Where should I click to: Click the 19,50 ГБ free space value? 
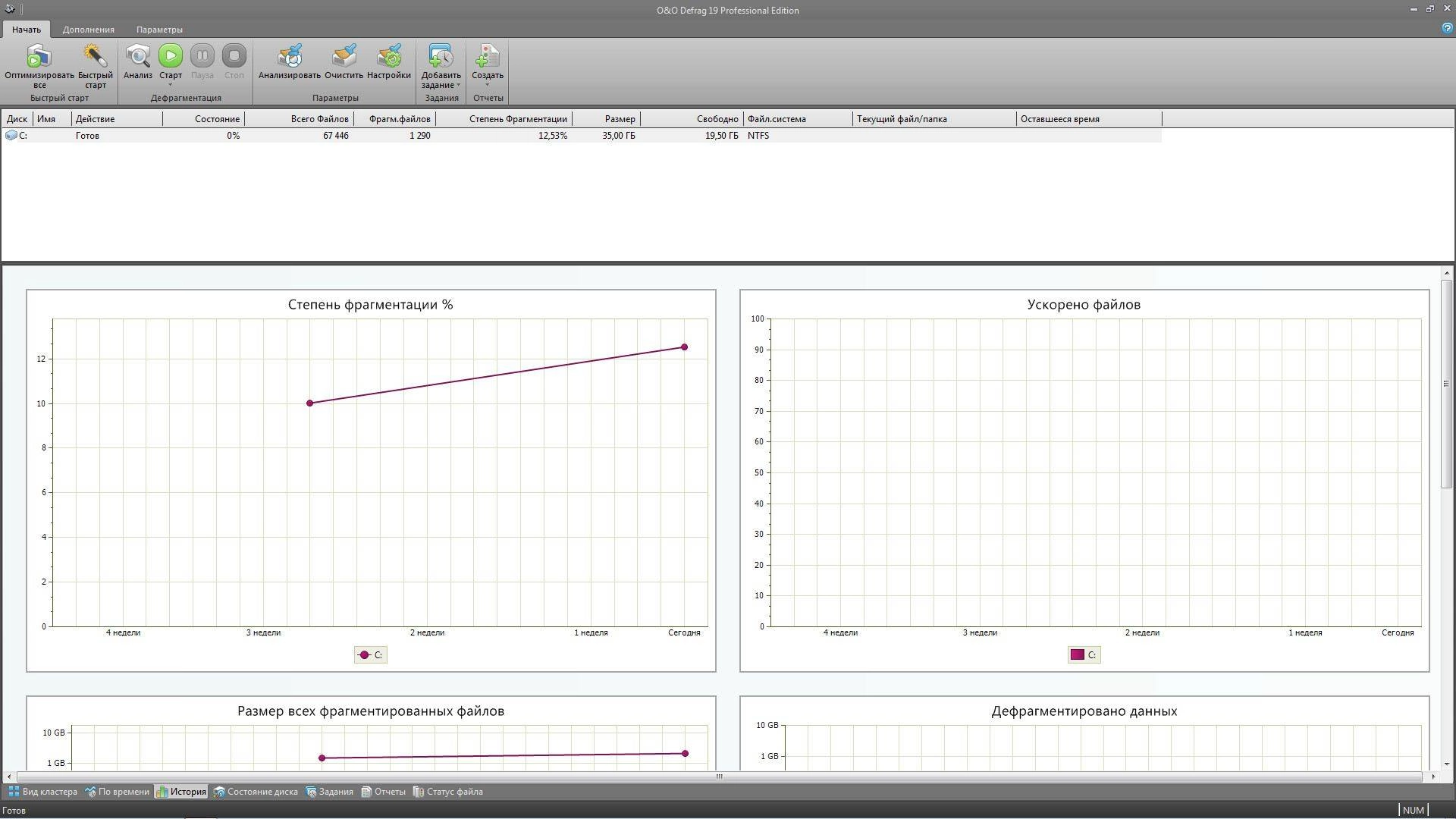tap(721, 136)
